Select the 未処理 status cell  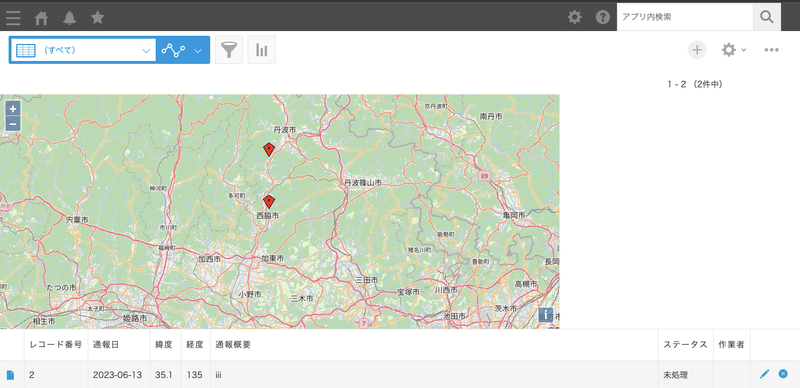click(685, 375)
